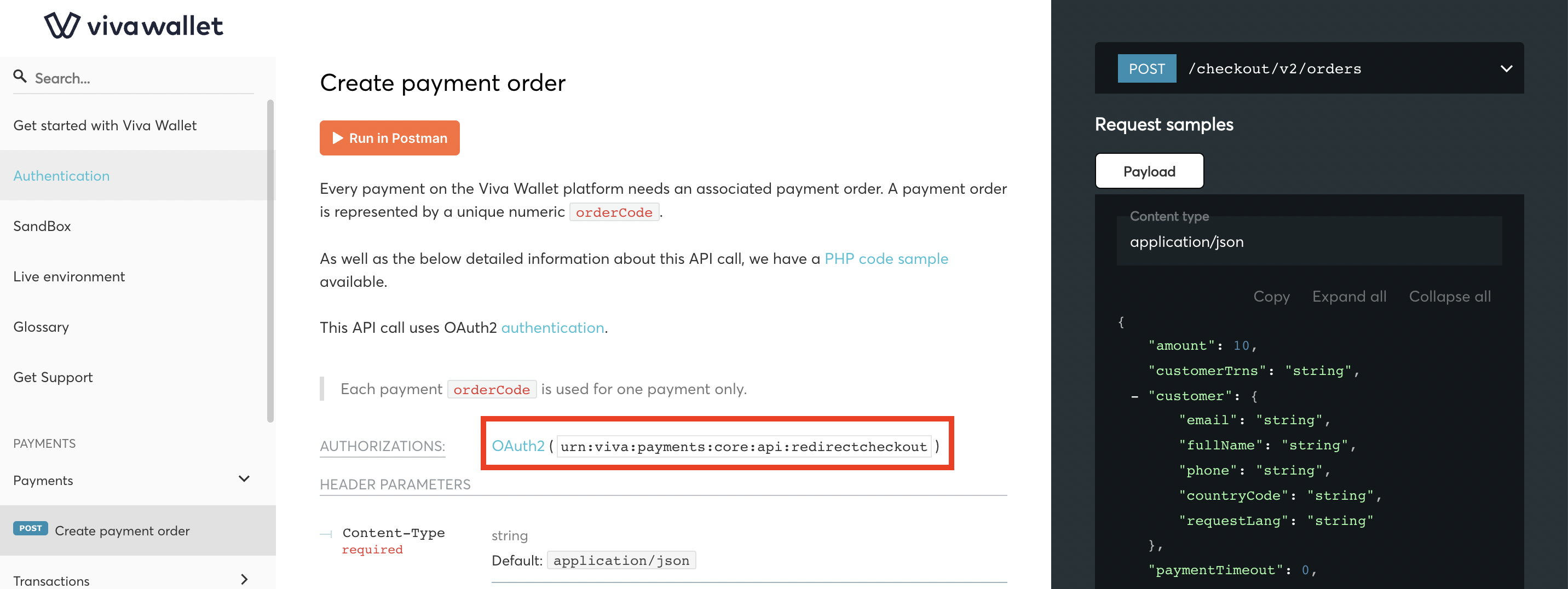Click the POST method badge in request panel
The image size is (1568, 589).
(1147, 68)
